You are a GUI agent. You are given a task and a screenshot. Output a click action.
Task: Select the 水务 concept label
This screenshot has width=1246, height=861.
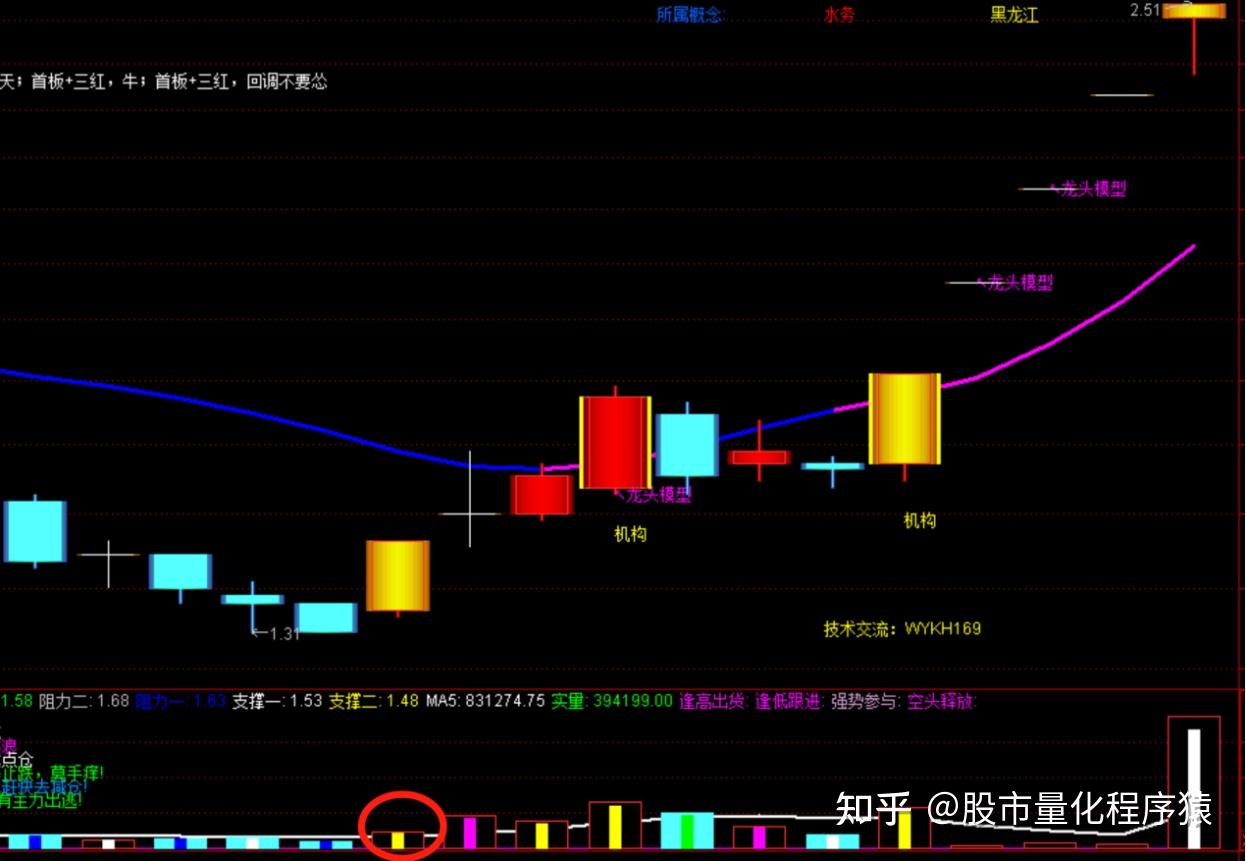tap(838, 16)
